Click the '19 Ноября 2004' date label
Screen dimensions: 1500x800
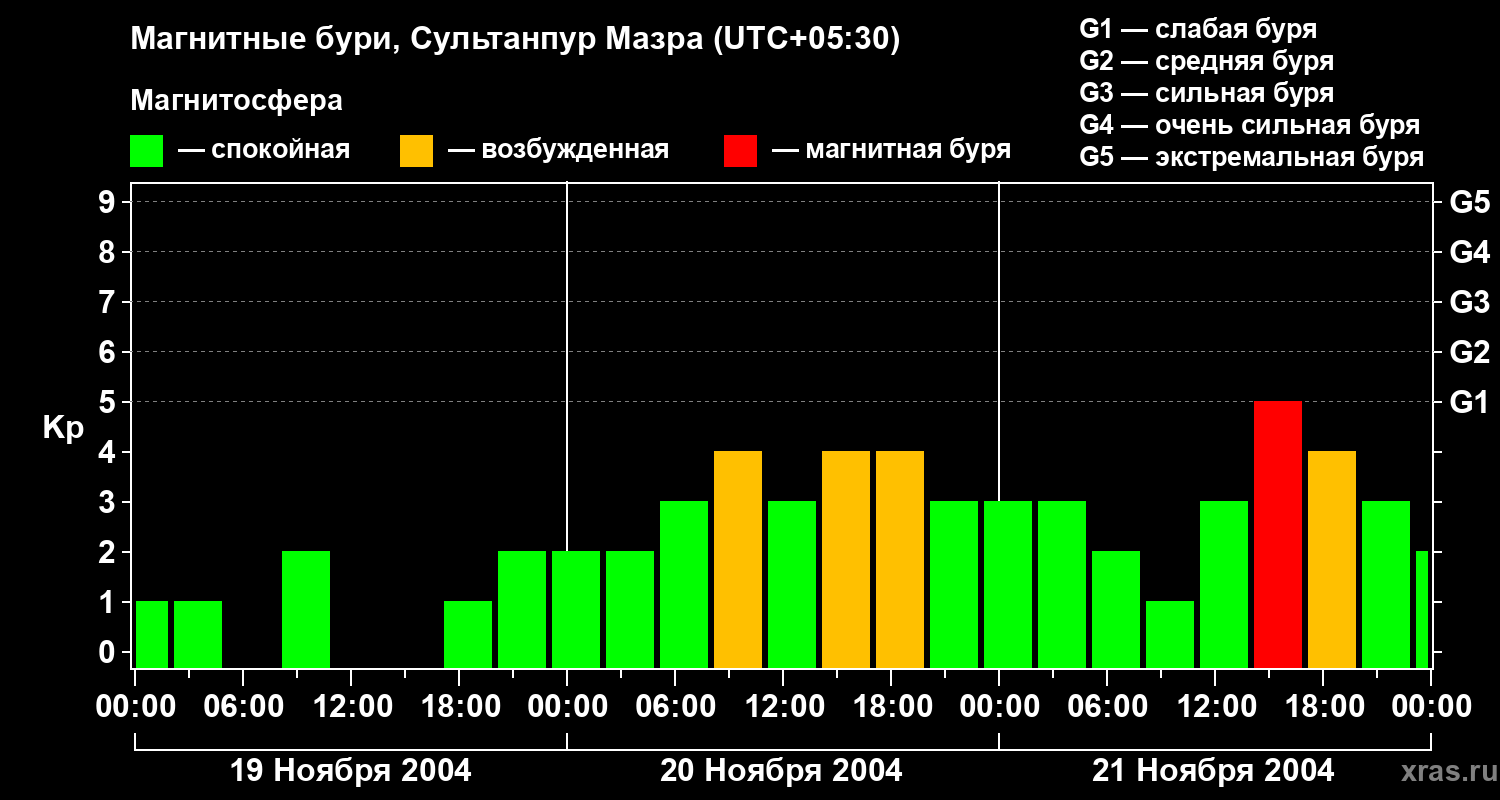coord(350,771)
